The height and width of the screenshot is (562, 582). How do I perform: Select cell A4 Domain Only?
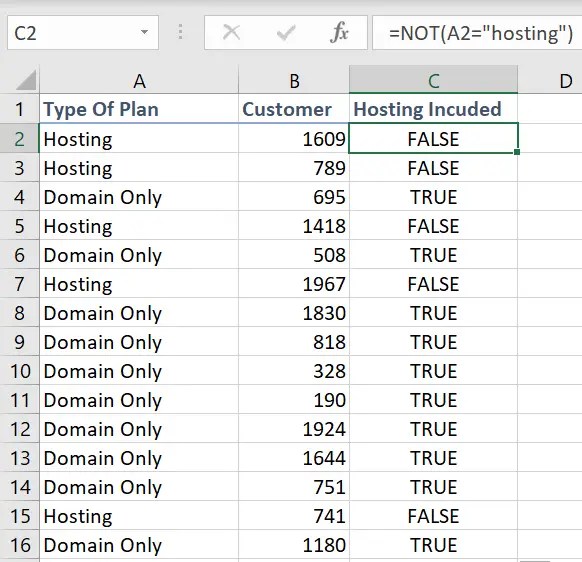139,196
